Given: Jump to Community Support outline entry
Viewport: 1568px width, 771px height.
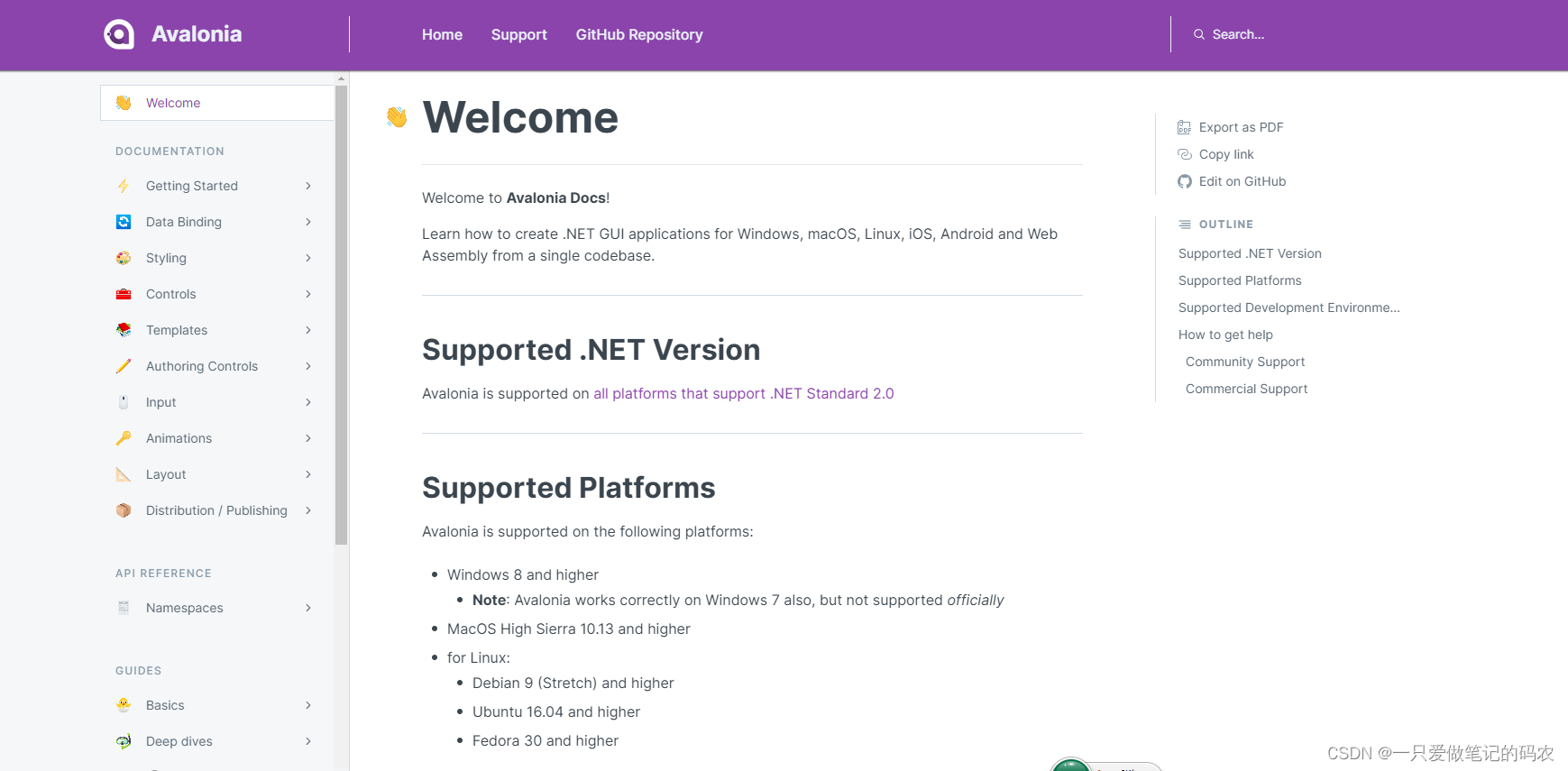Looking at the screenshot, I should [1245, 362].
